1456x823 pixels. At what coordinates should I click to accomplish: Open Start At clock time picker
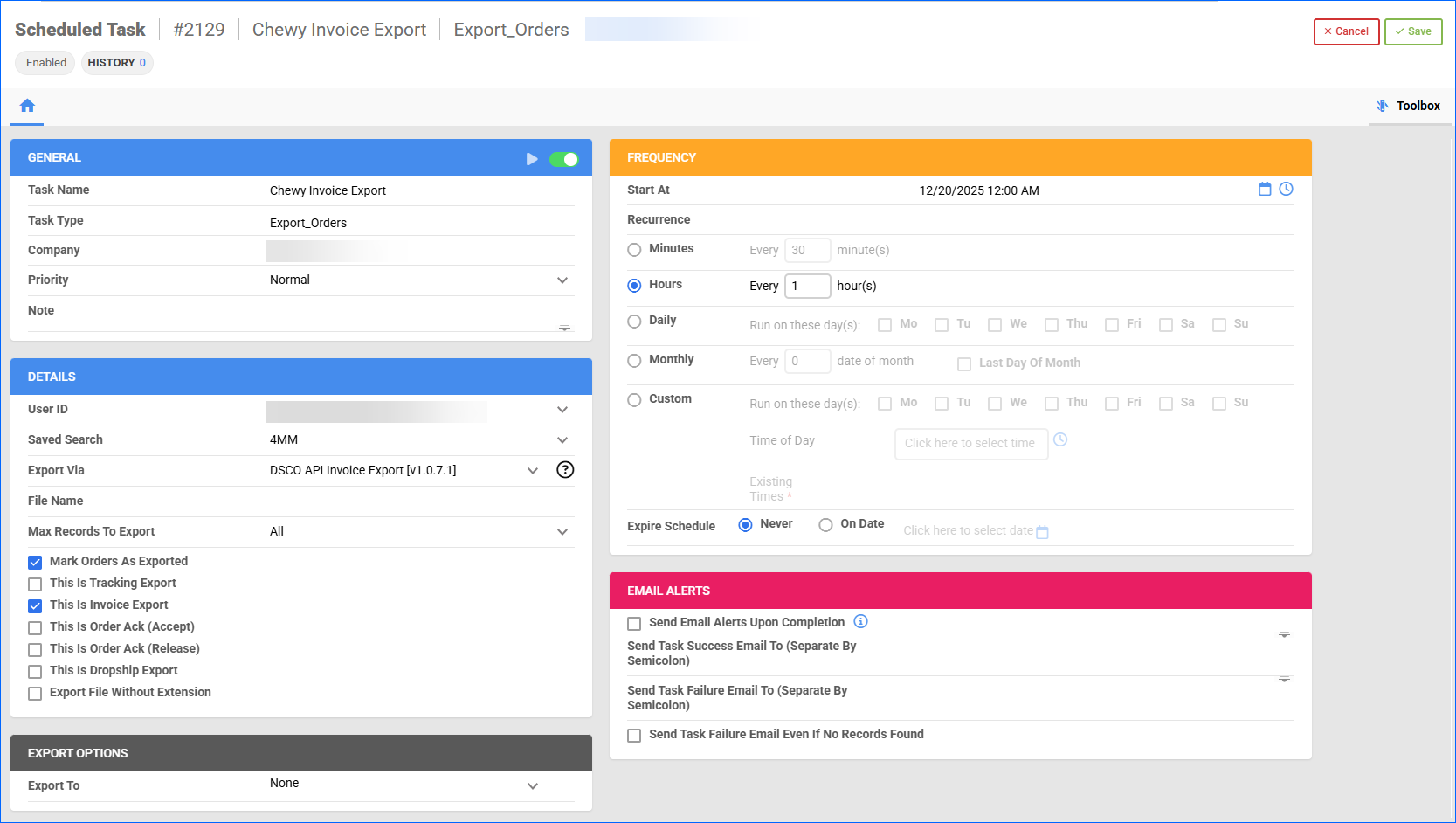coord(1286,190)
